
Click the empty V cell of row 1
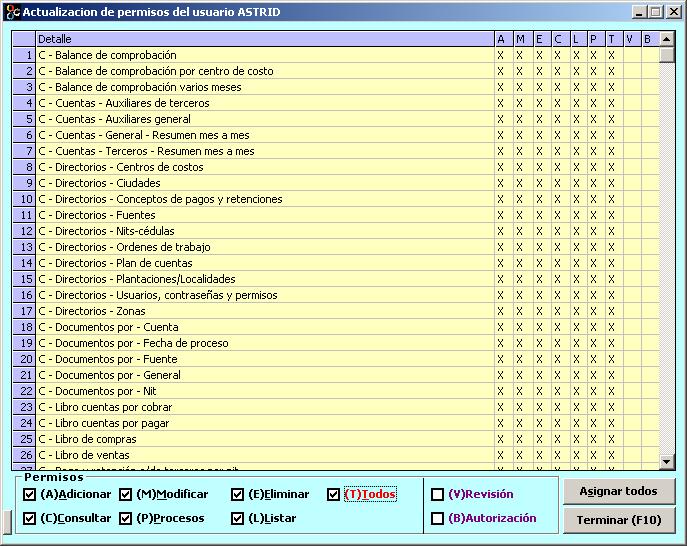(632, 55)
